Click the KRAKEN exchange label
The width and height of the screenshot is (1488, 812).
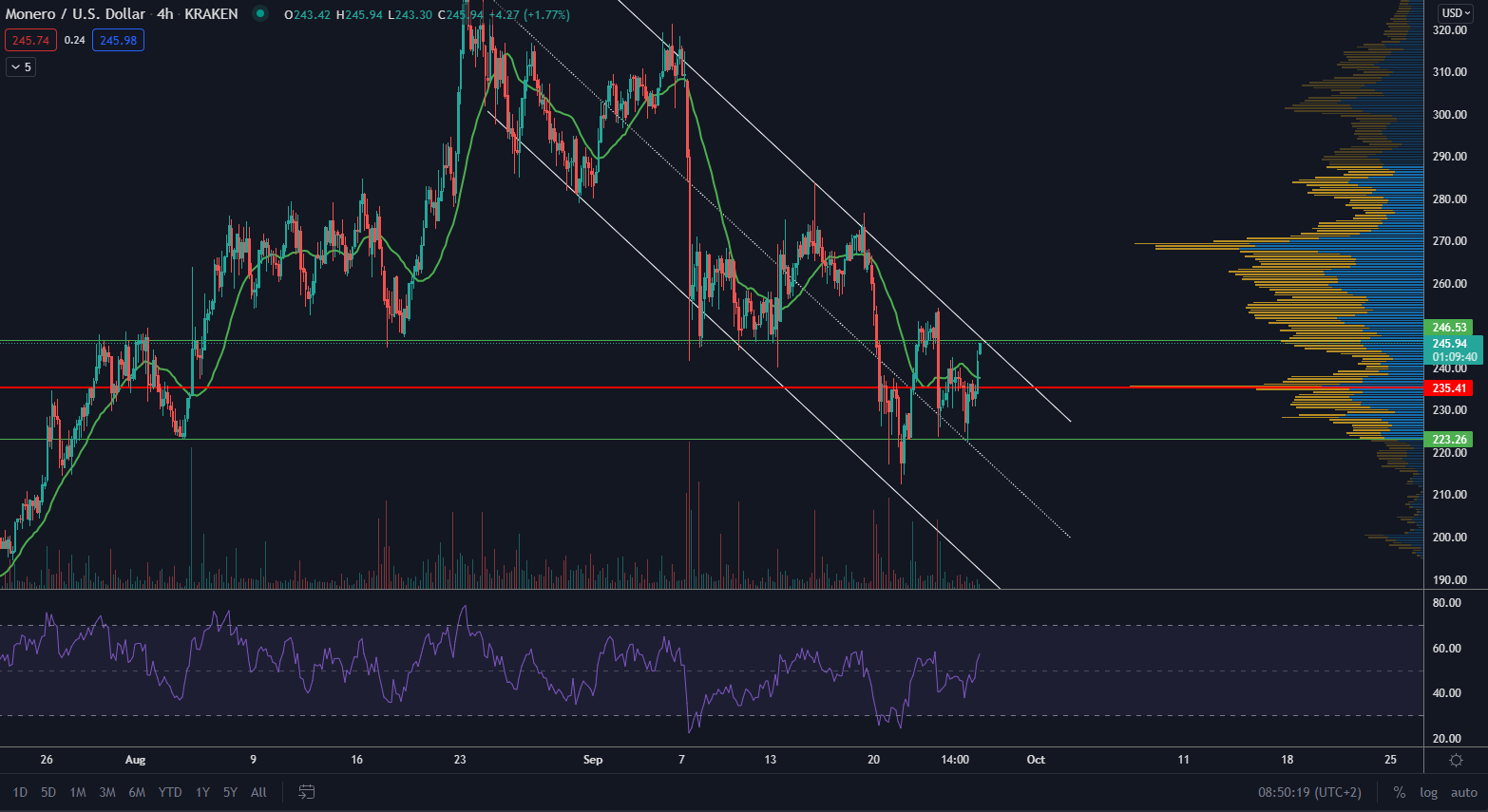point(211,14)
